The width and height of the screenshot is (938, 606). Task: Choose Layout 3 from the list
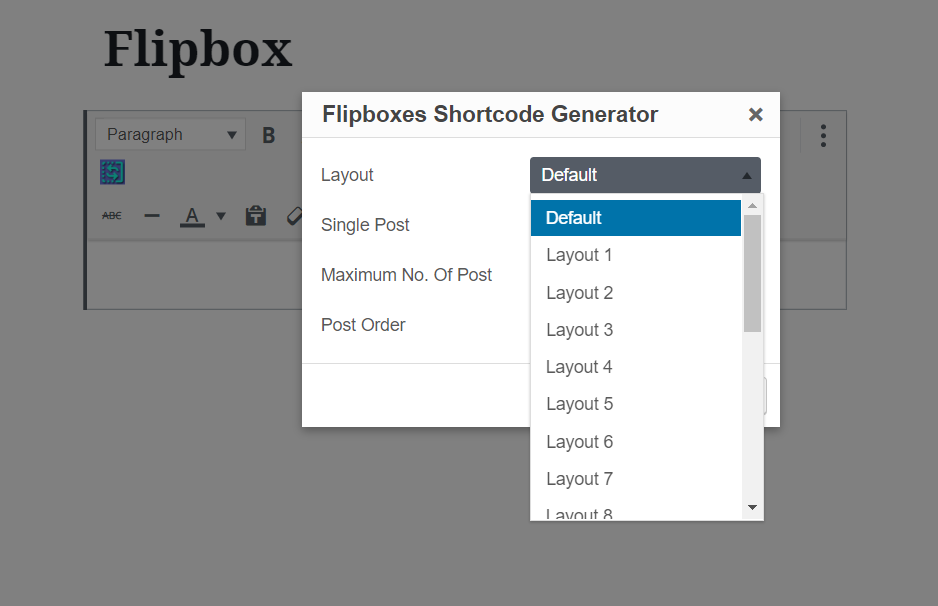(635, 330)
